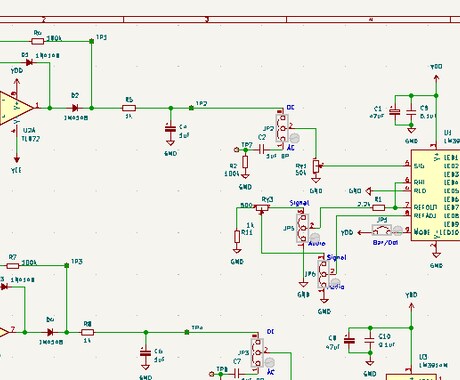Select capacitor C7 symbol
460x380 pixels.
click(x=237, y=373)
